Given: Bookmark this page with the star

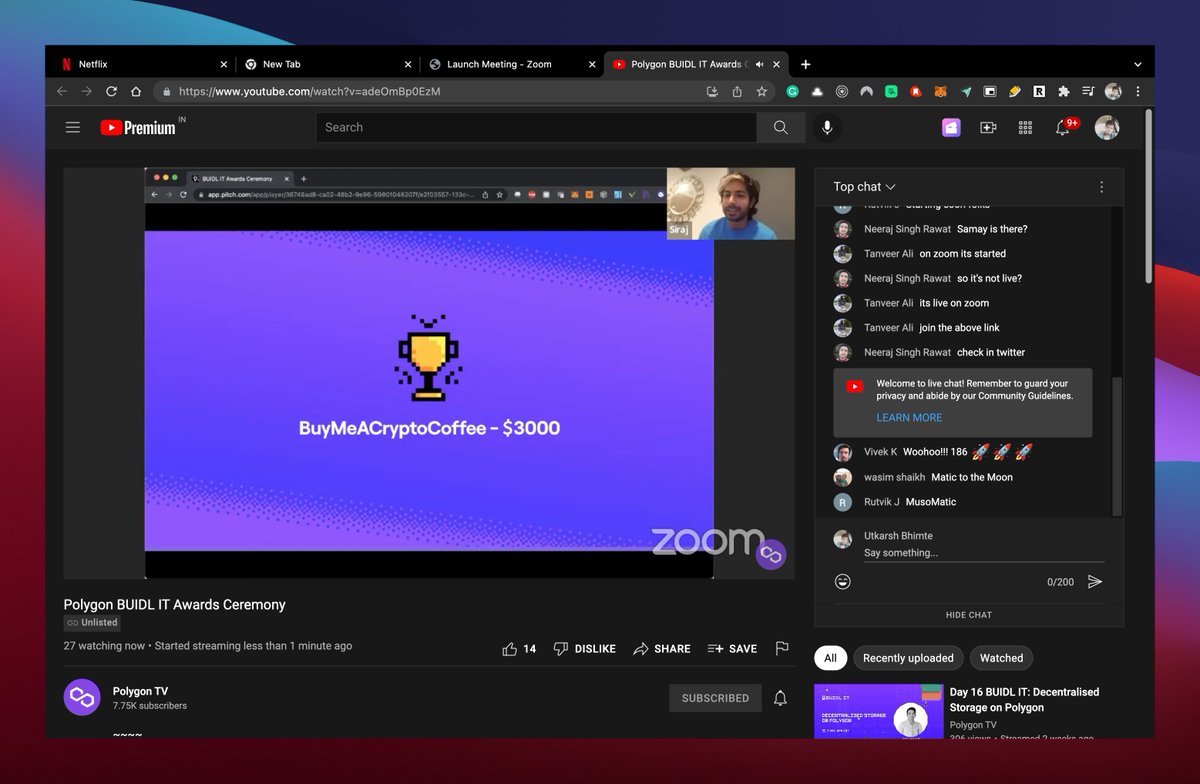Looking at the screenshot, I should [762, 91].
